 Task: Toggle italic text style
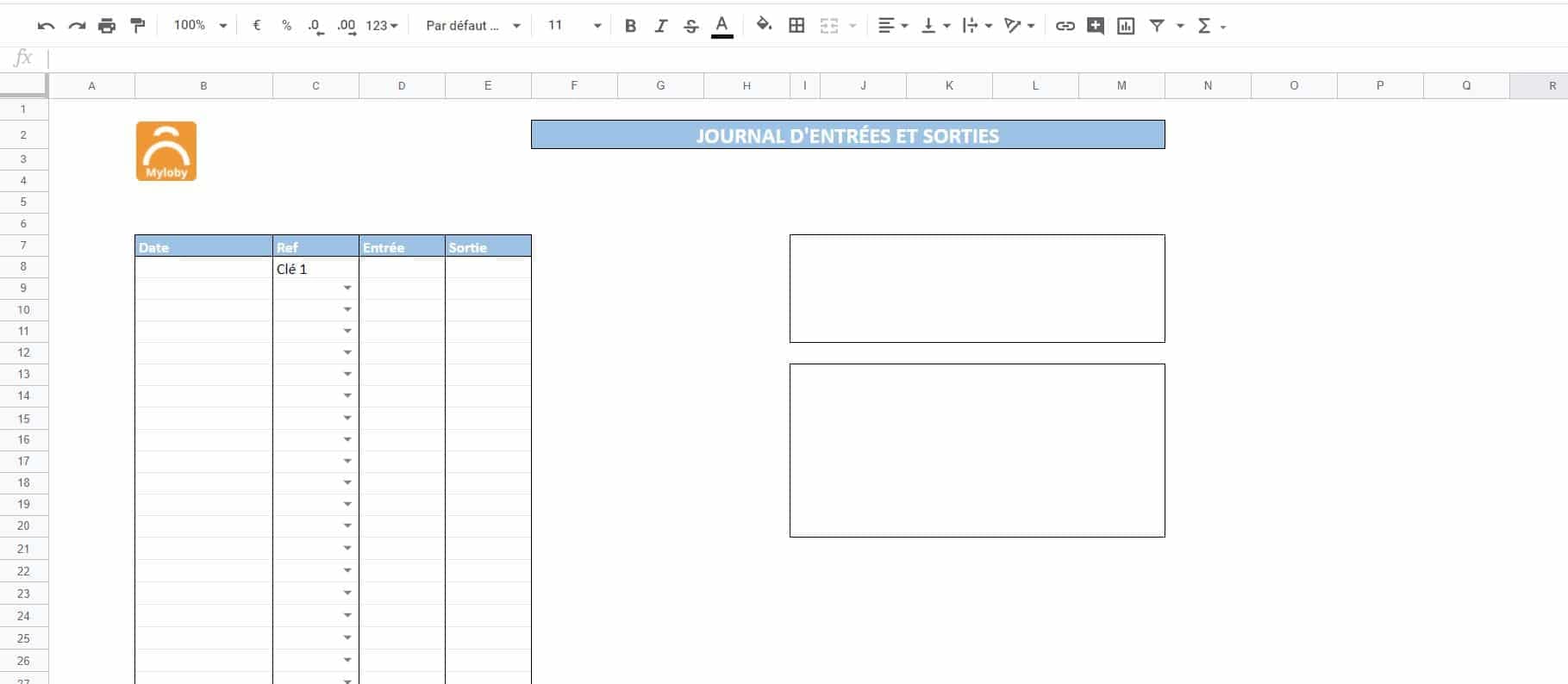[660, 26]
